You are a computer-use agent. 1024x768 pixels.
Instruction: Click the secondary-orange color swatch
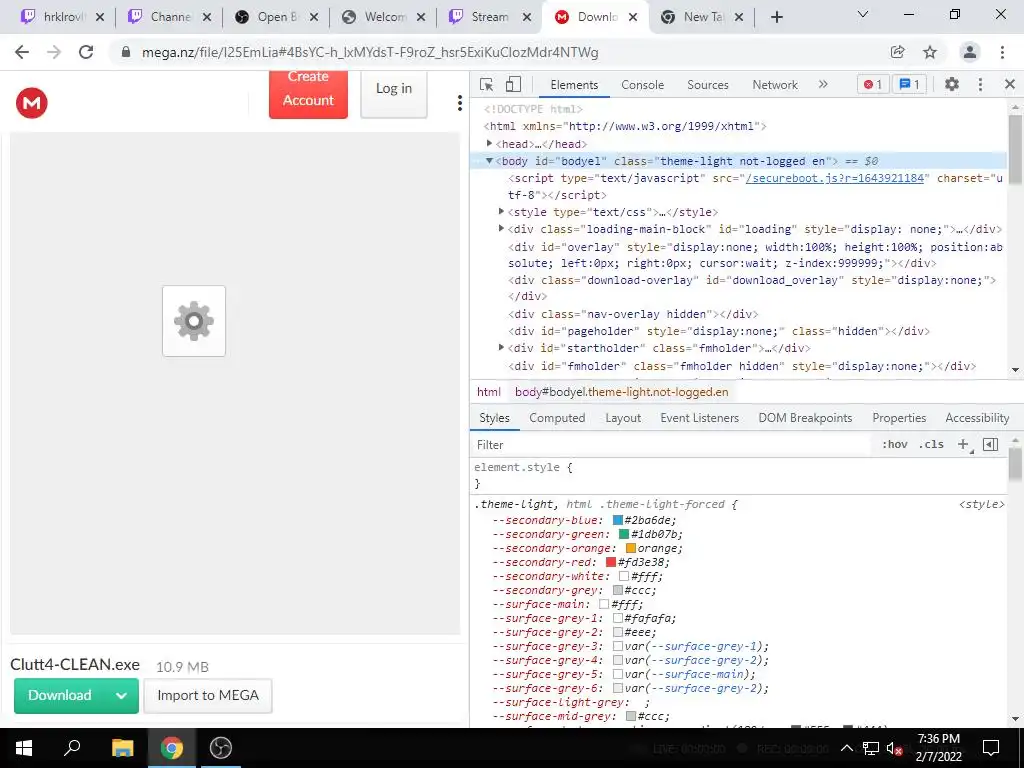pyautogui.click(x=631, y=548)
